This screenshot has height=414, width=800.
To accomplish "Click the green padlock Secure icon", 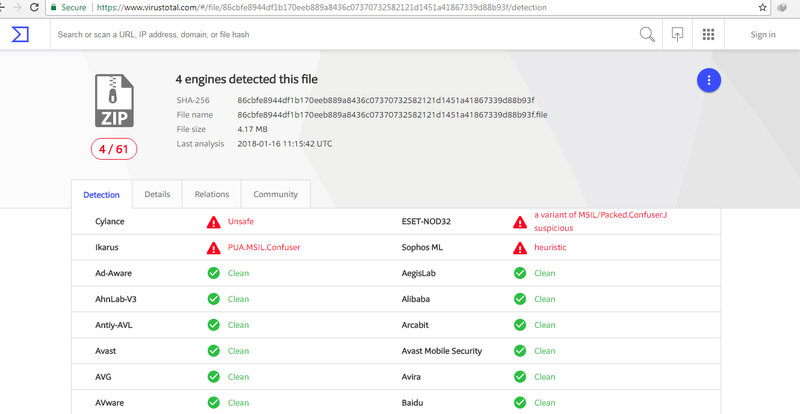I will click(x=53, y=7).
